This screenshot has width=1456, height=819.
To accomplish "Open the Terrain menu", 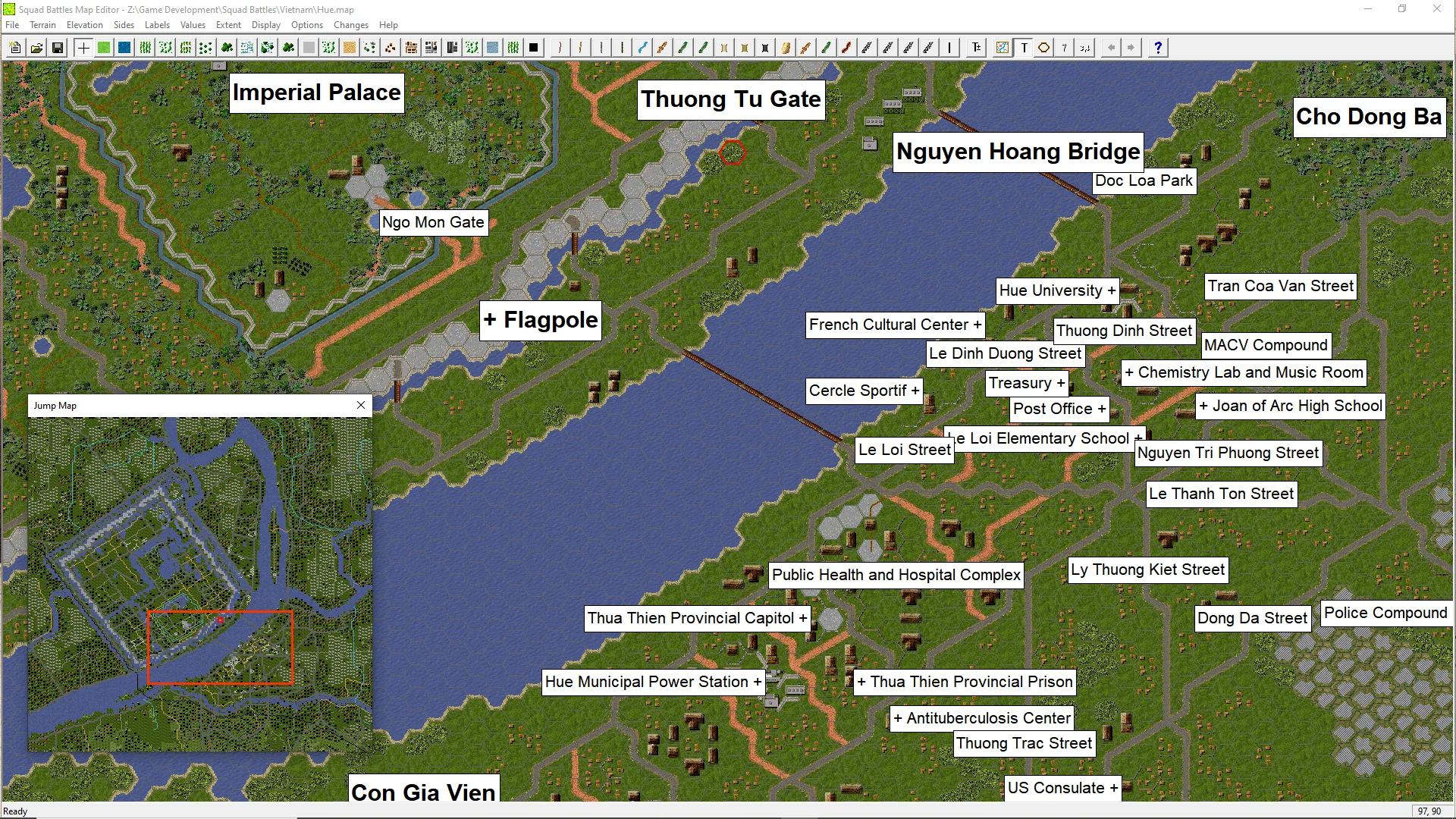I will (42, 25).
